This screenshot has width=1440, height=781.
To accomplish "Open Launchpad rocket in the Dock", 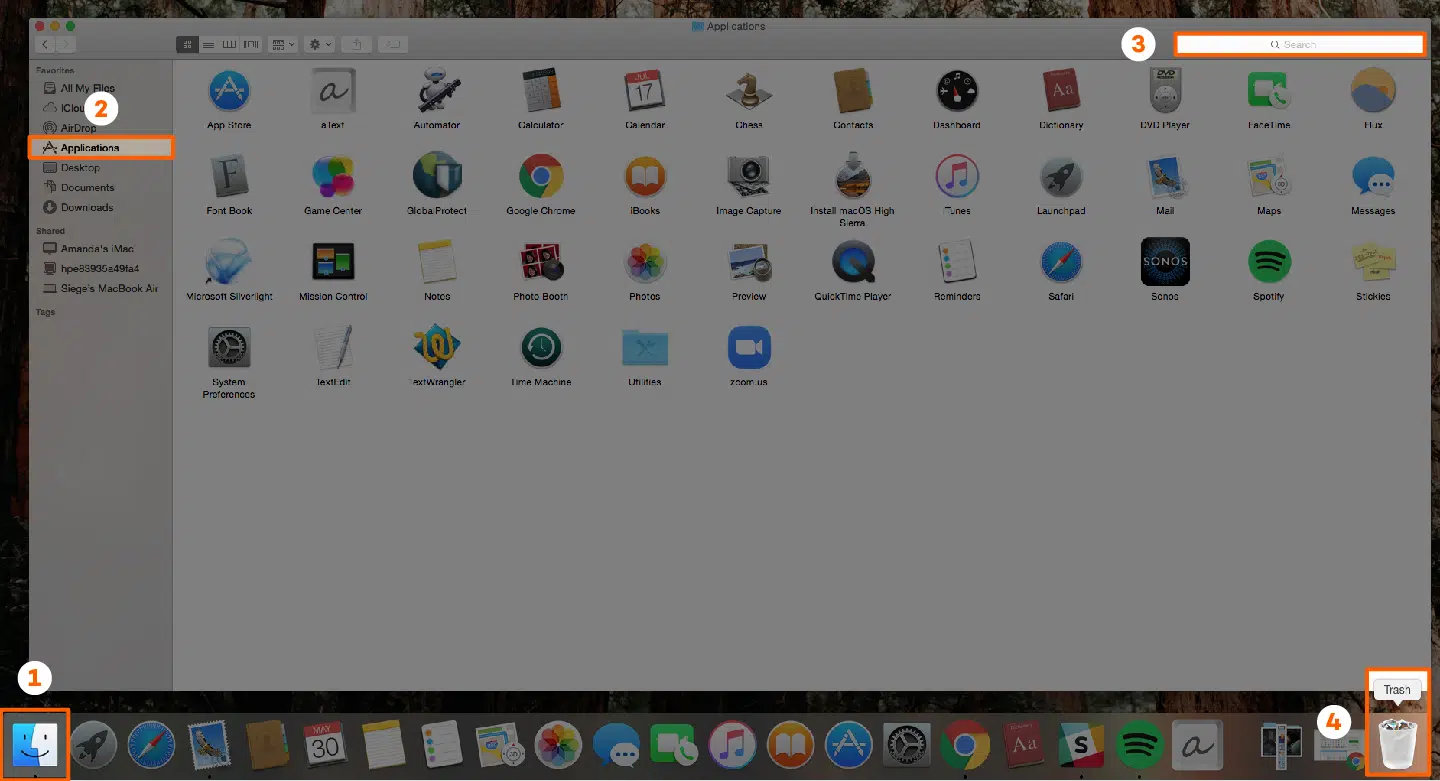I will [x=94, y=745].
